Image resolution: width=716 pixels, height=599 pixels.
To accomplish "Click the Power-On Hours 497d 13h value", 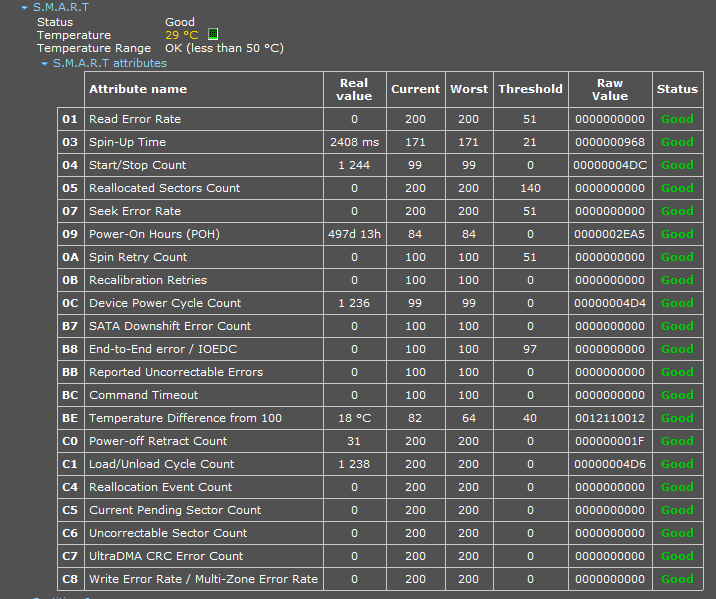I will [x=354, y=234].
